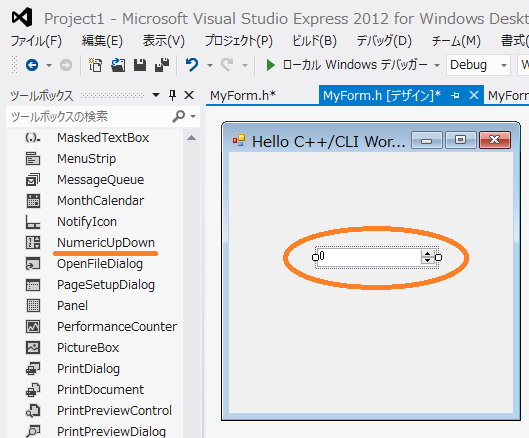Open the 表示(V) menu
The height and width of the screenshot is (438, 529).
click(164, 41)
